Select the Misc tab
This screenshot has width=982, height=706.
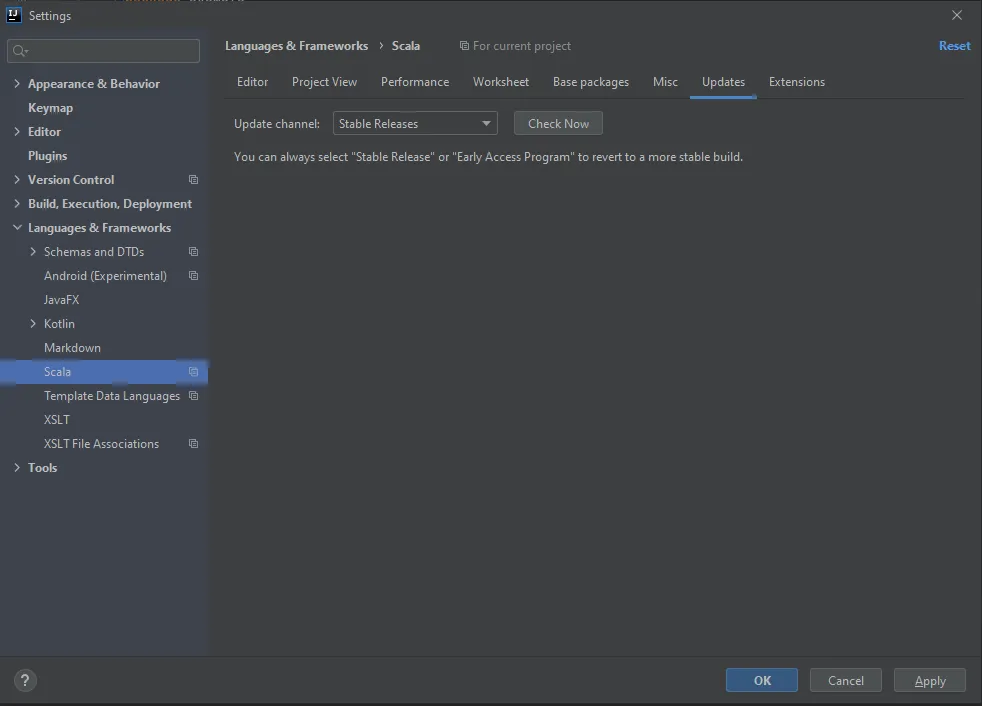point(665,82)
